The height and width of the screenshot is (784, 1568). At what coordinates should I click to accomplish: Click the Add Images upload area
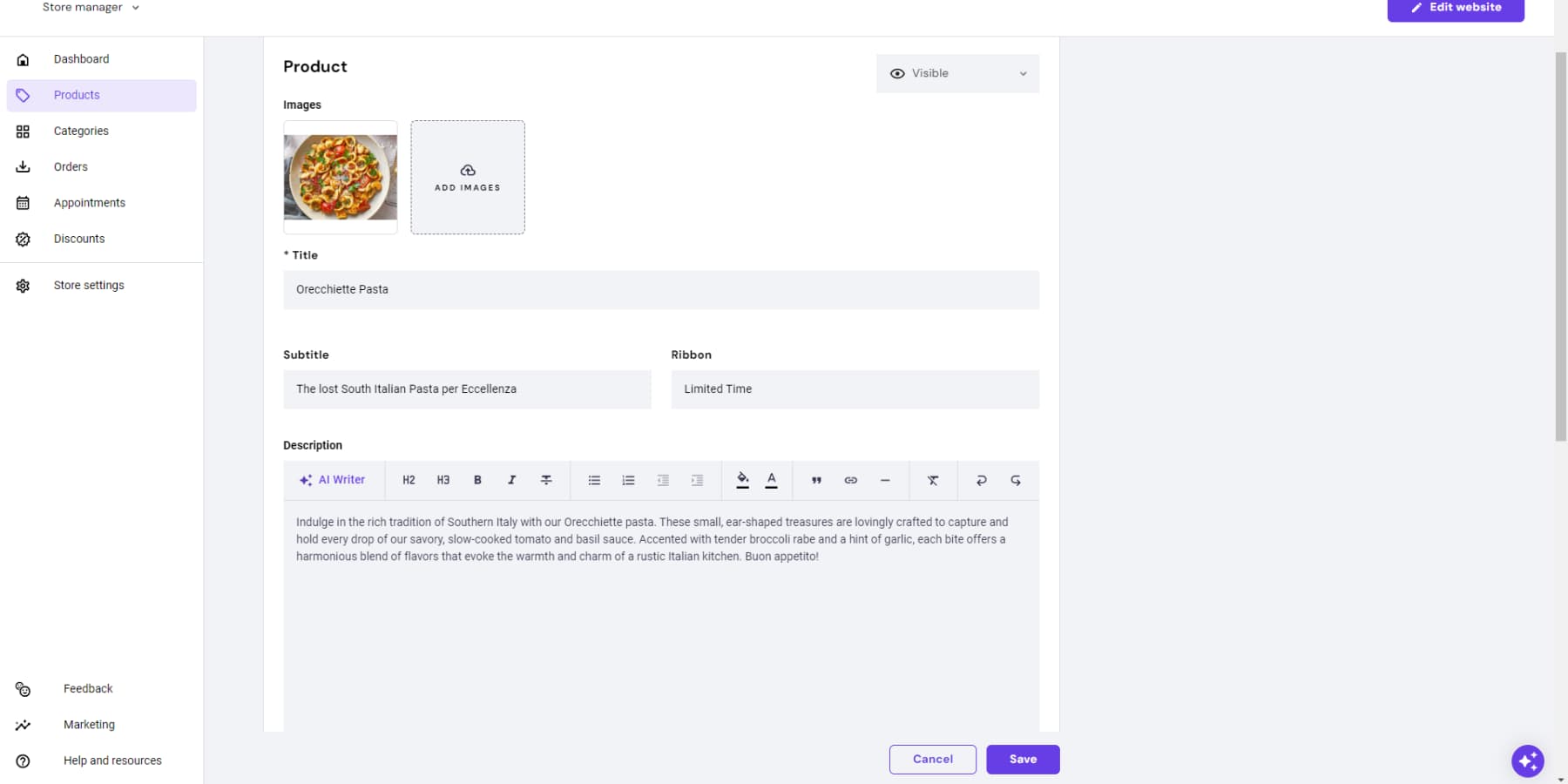point(467,177)
